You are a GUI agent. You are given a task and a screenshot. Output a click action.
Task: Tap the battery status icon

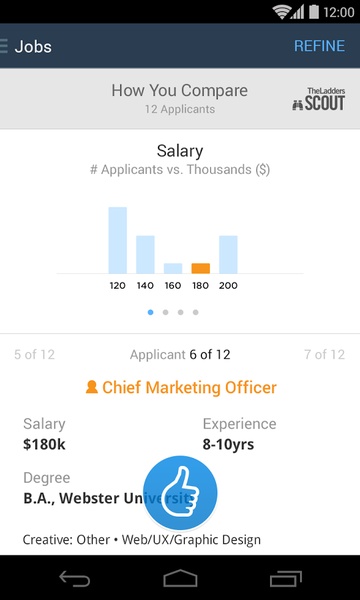click(314, 12)
